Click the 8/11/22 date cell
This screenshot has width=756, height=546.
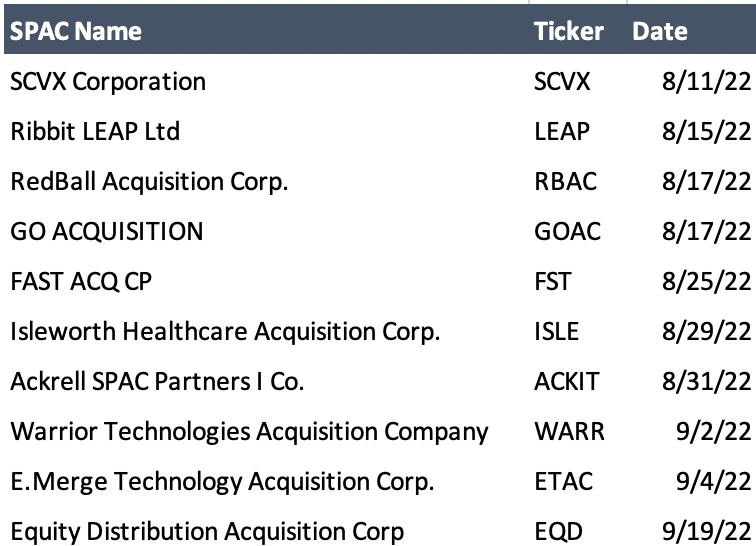[706, 82]
